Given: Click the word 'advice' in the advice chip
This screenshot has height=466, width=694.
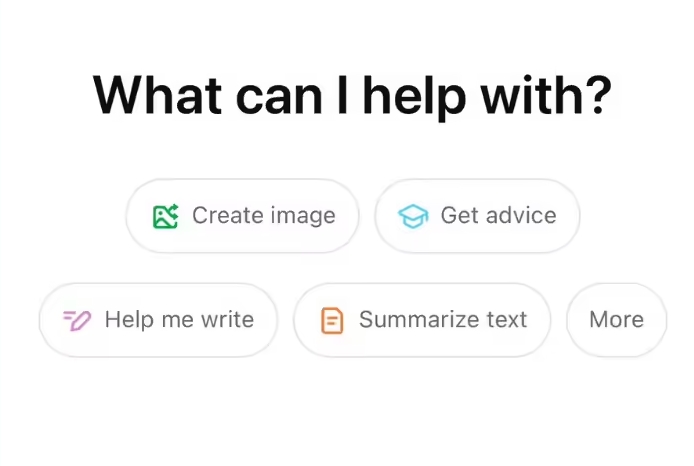Looking at the screenshot, I should (x=520, y=216).
